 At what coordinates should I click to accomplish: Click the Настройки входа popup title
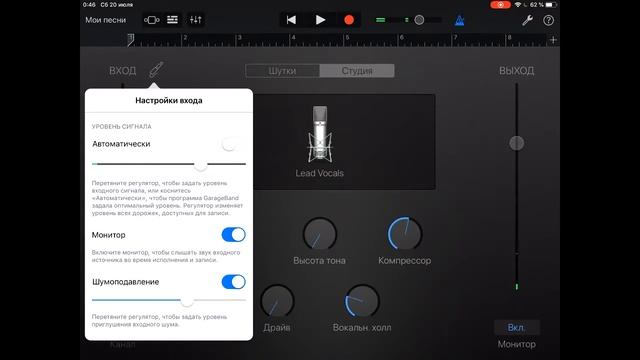point(169,100)
